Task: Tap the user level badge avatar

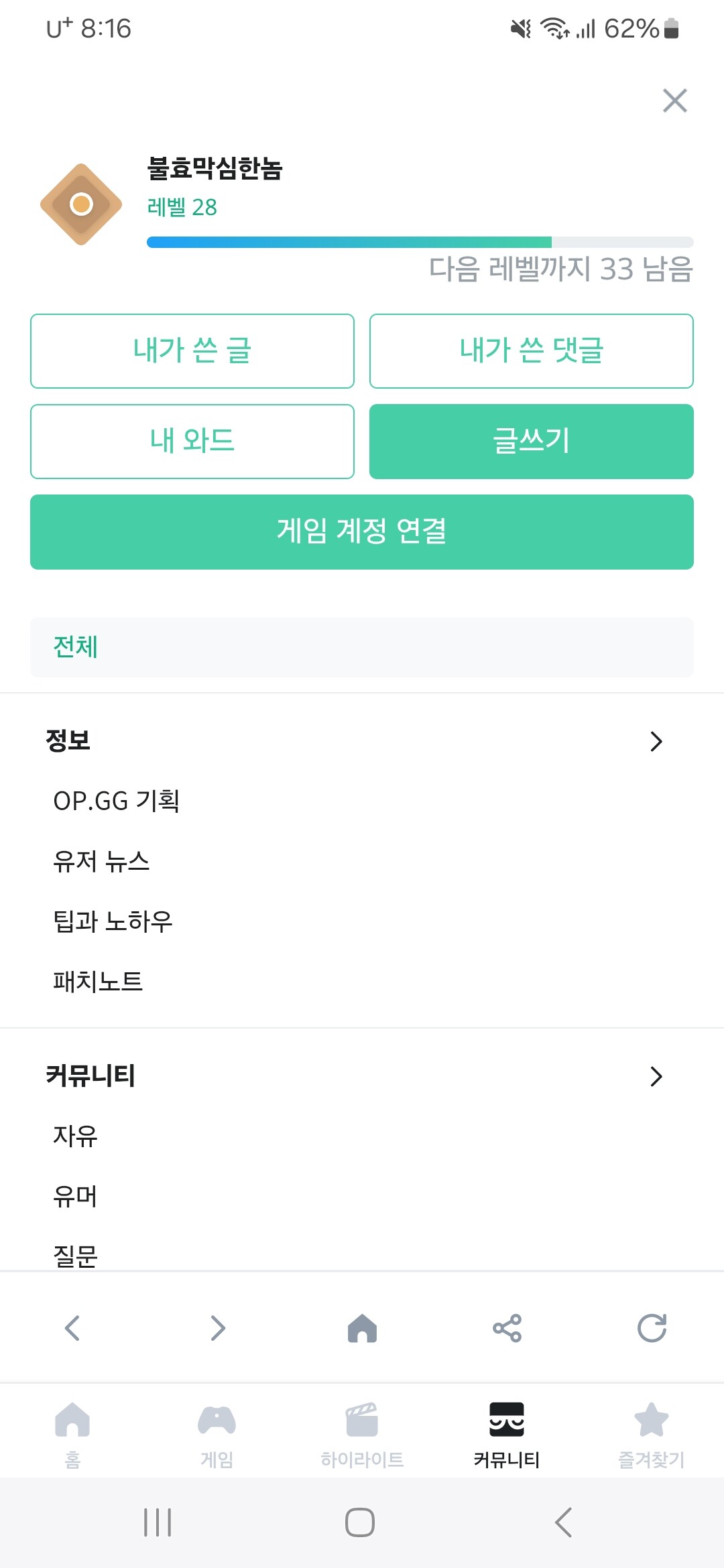Action: pos(81,204)
